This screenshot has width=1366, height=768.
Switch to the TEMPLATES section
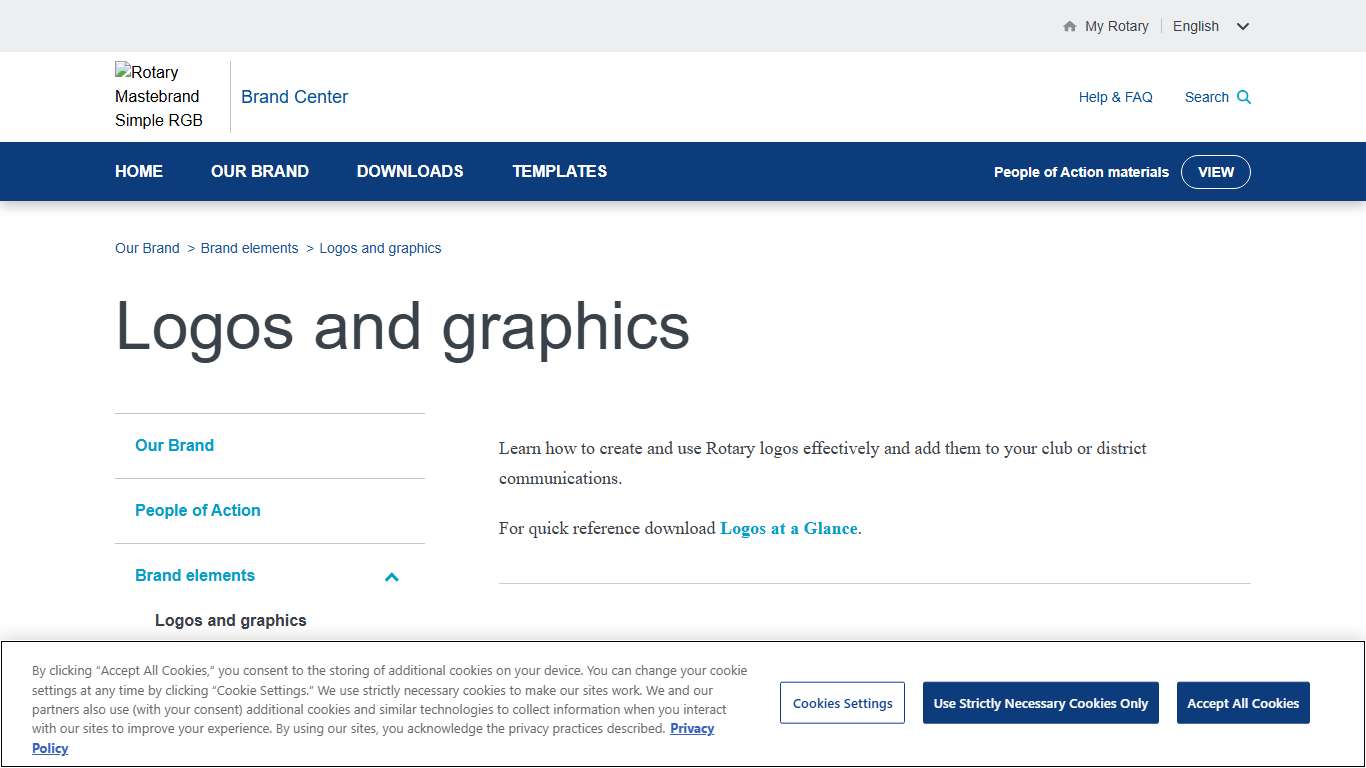pos(559,171)
